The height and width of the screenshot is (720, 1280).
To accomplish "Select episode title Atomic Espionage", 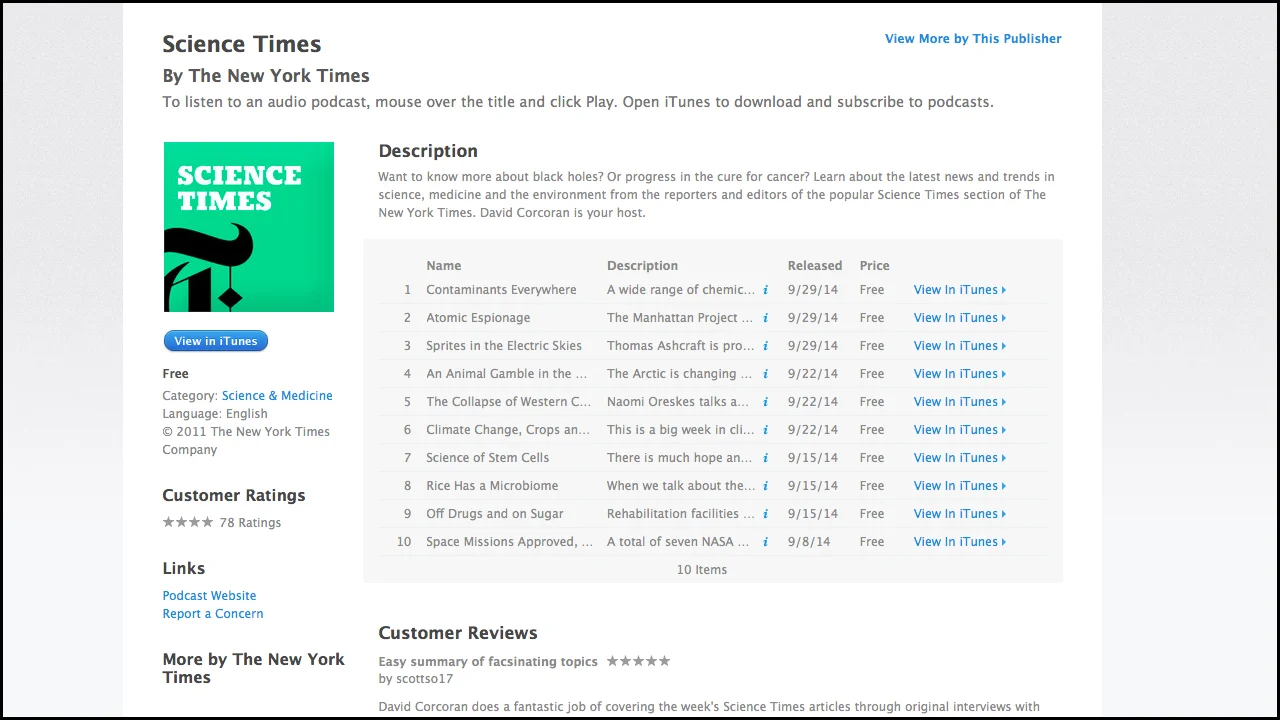I will point(478,318).
